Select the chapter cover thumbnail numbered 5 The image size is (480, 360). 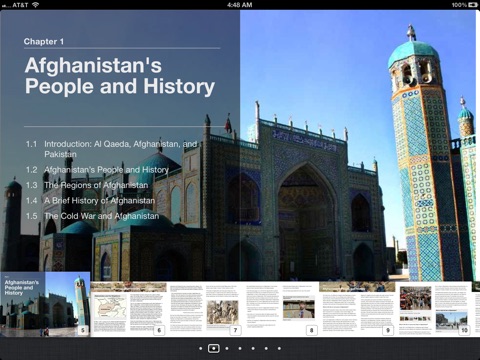[45, 304]
